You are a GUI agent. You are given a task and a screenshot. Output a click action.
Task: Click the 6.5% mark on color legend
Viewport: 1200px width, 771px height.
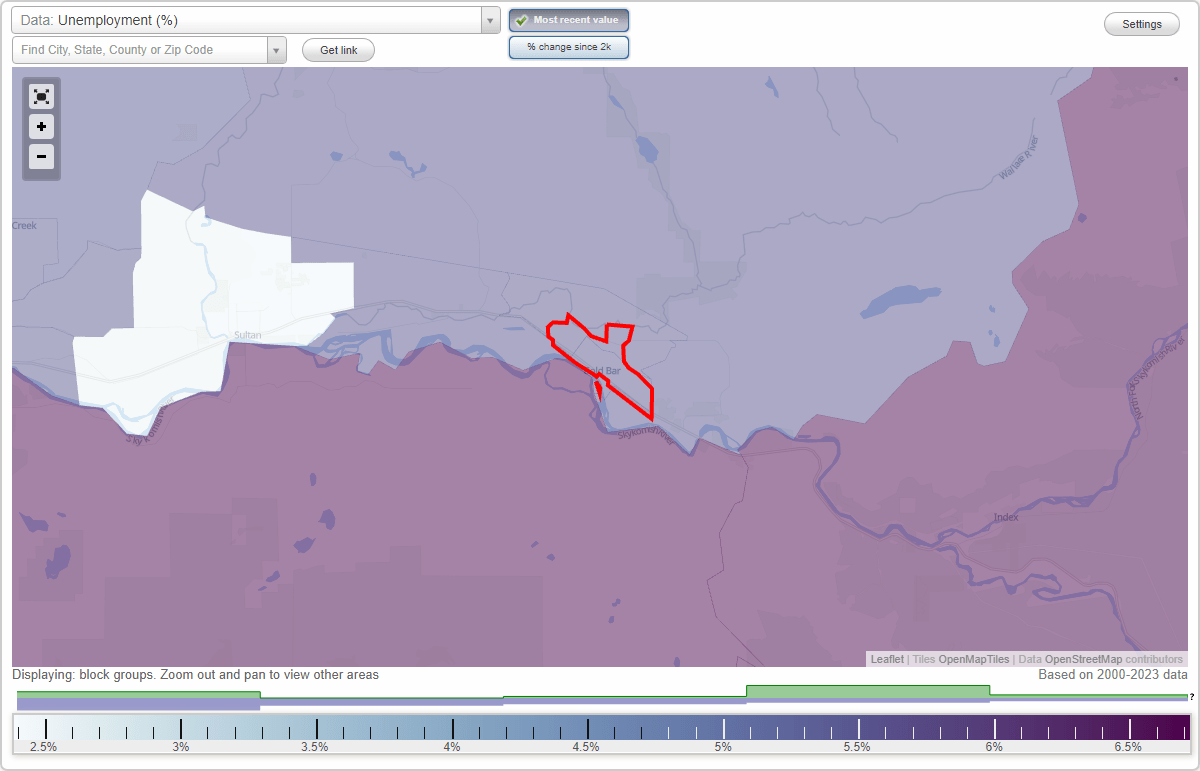click(1128, 746)
